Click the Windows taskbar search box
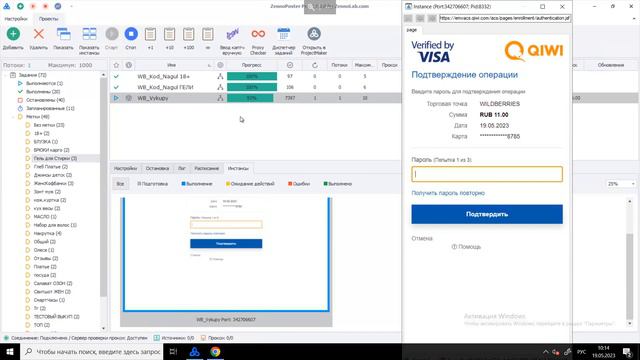This screenshot has width=640, height=360. (x=92, y=351)
